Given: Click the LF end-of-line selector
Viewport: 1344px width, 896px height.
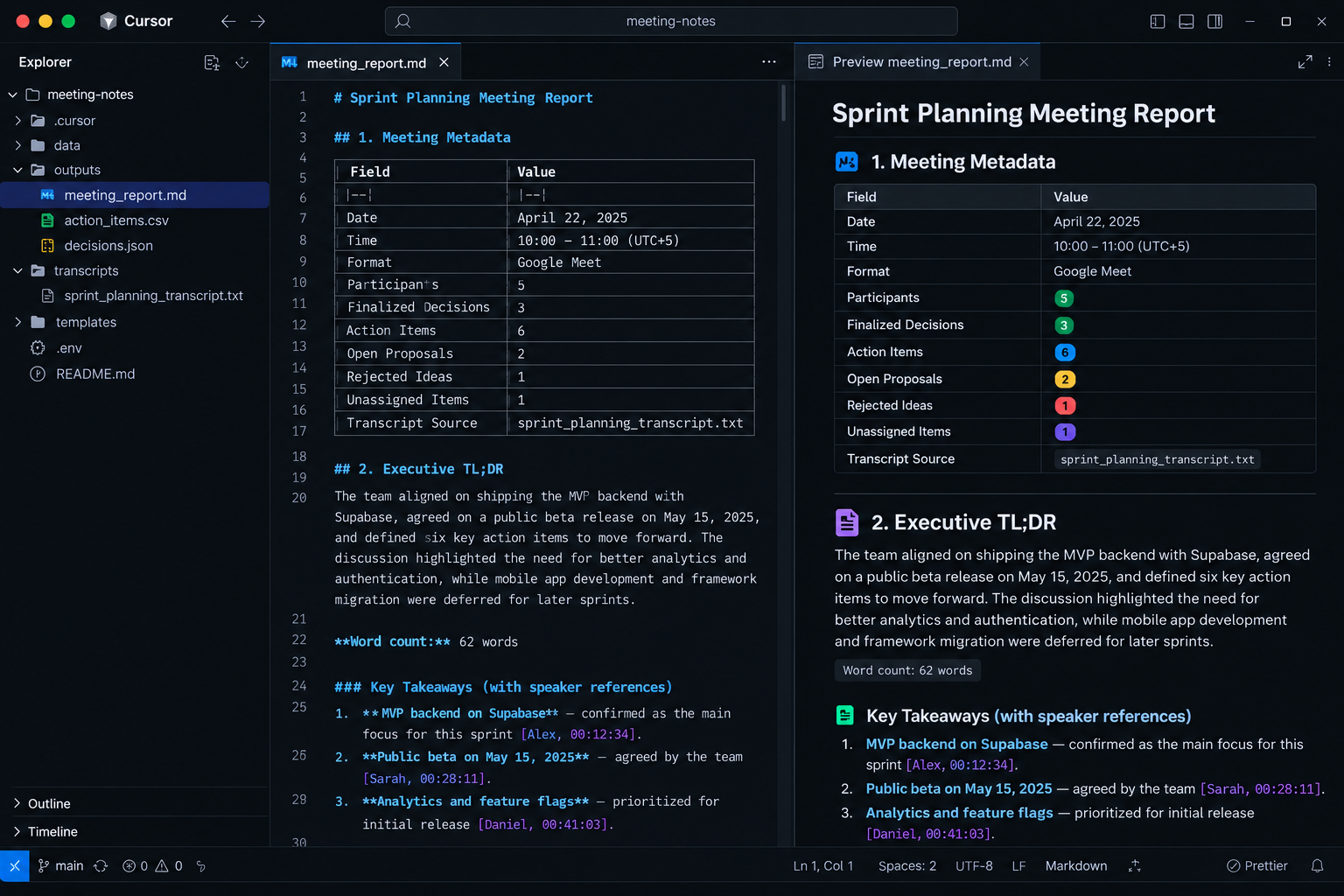Looking at the screenshot, I should click(1018, 865).
